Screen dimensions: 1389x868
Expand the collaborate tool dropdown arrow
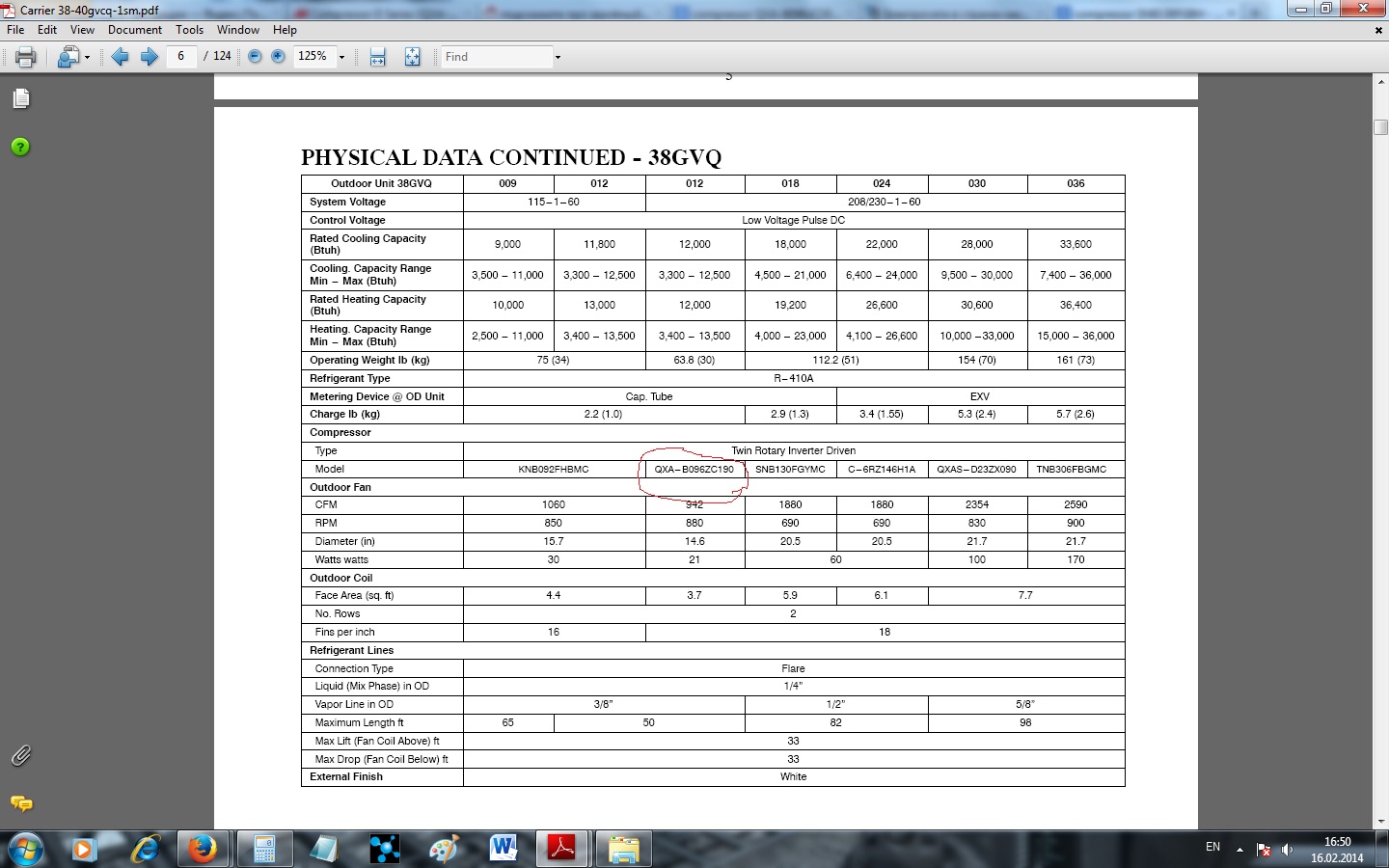(87, 57)
